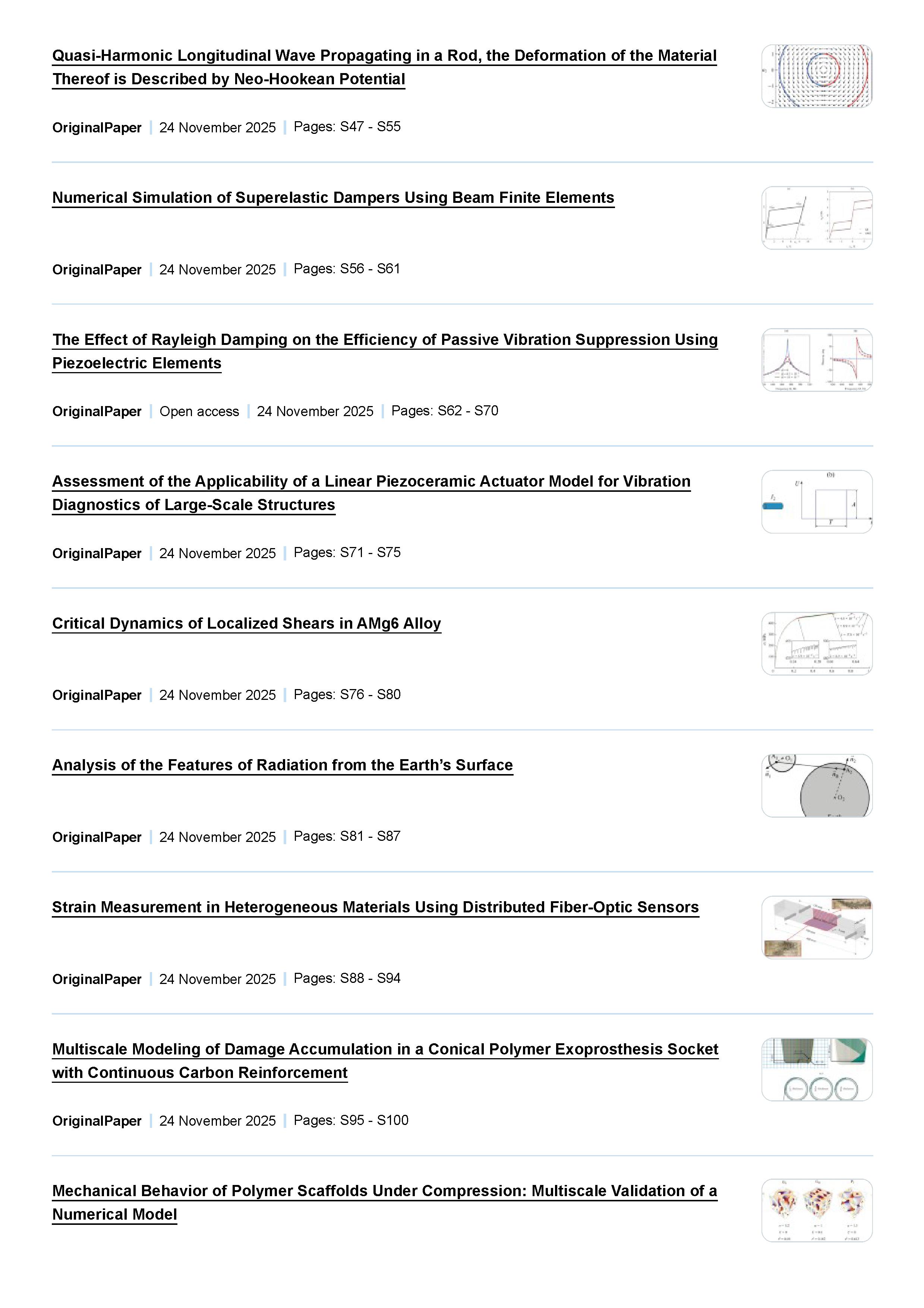Click the Pages: S47 - S55 text
This screenshot has width=924, height=1308.
(347, 126)
